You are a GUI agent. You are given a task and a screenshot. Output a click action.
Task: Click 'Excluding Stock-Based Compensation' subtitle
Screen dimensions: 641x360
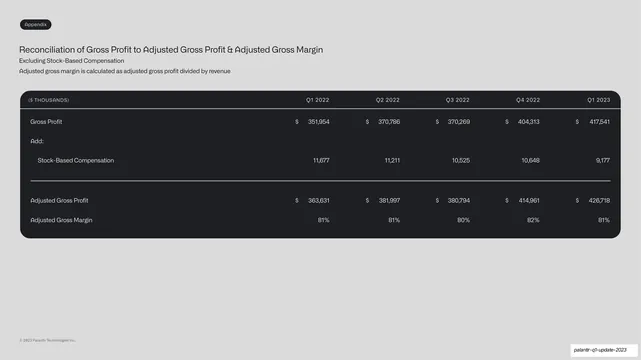coord(72,60)
